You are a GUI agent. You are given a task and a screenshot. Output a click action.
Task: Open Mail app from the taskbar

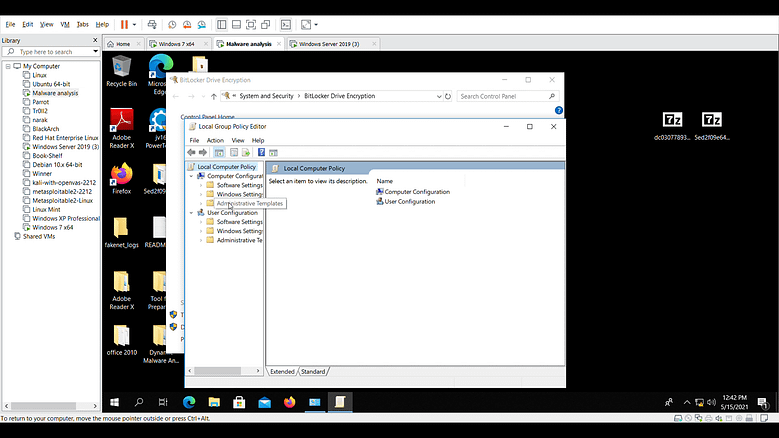264,402
